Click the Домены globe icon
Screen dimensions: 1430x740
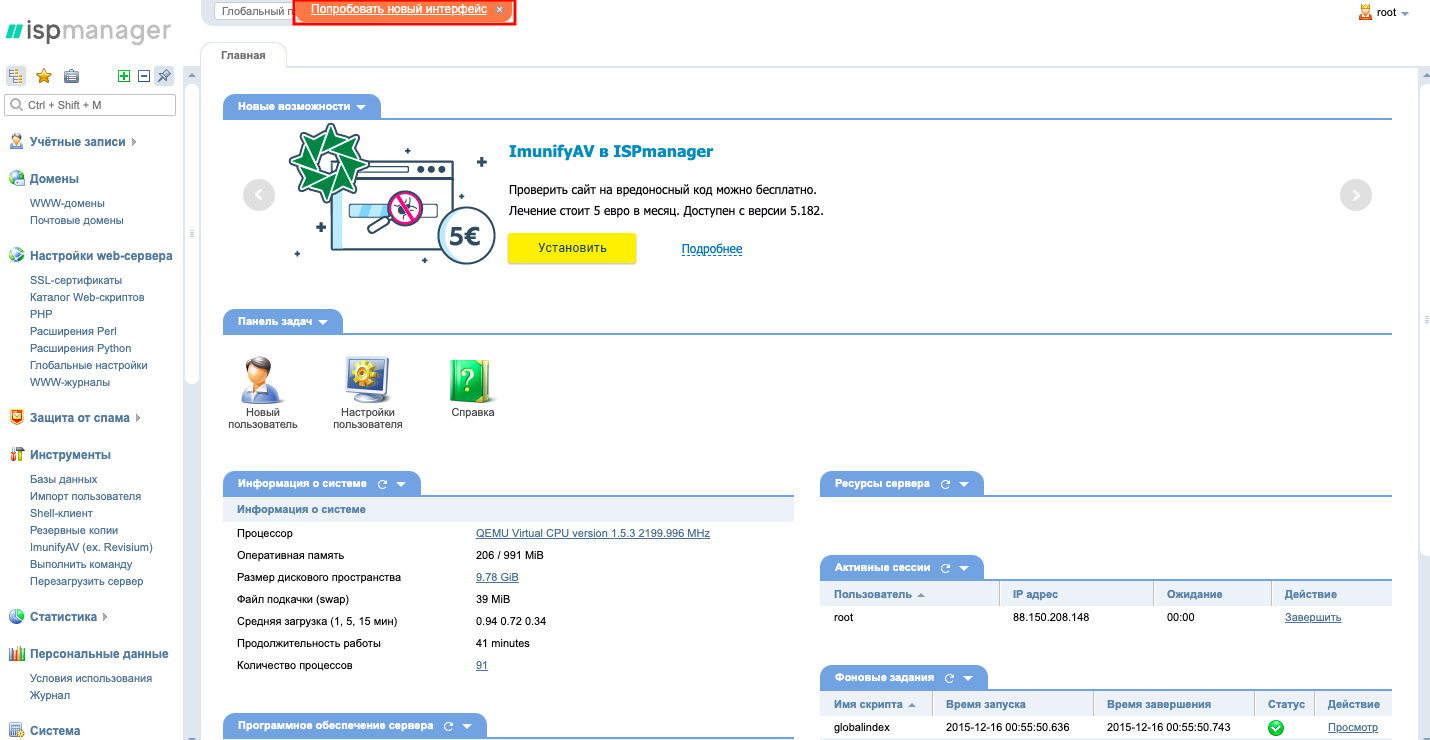point(17,179)
